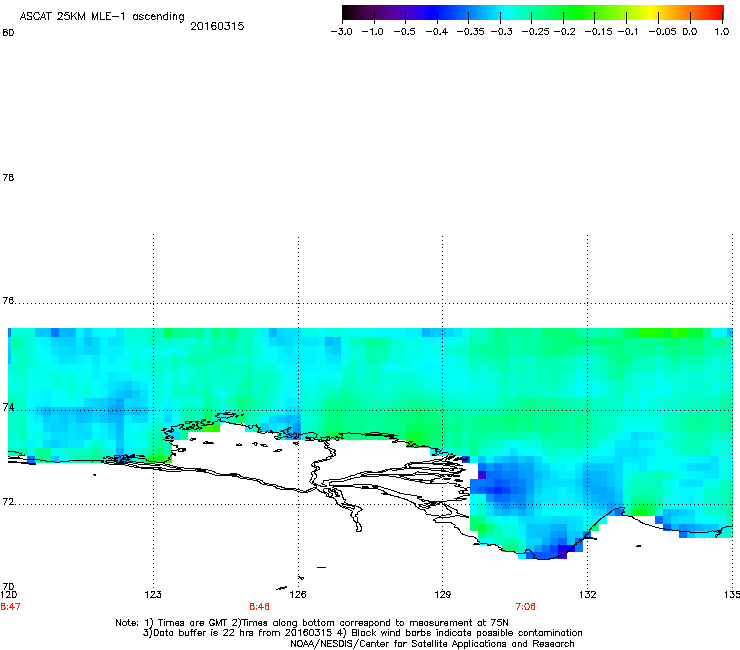Click the -1.0 colorbar tick label
The image size is (740, 650).
(372, 32)
